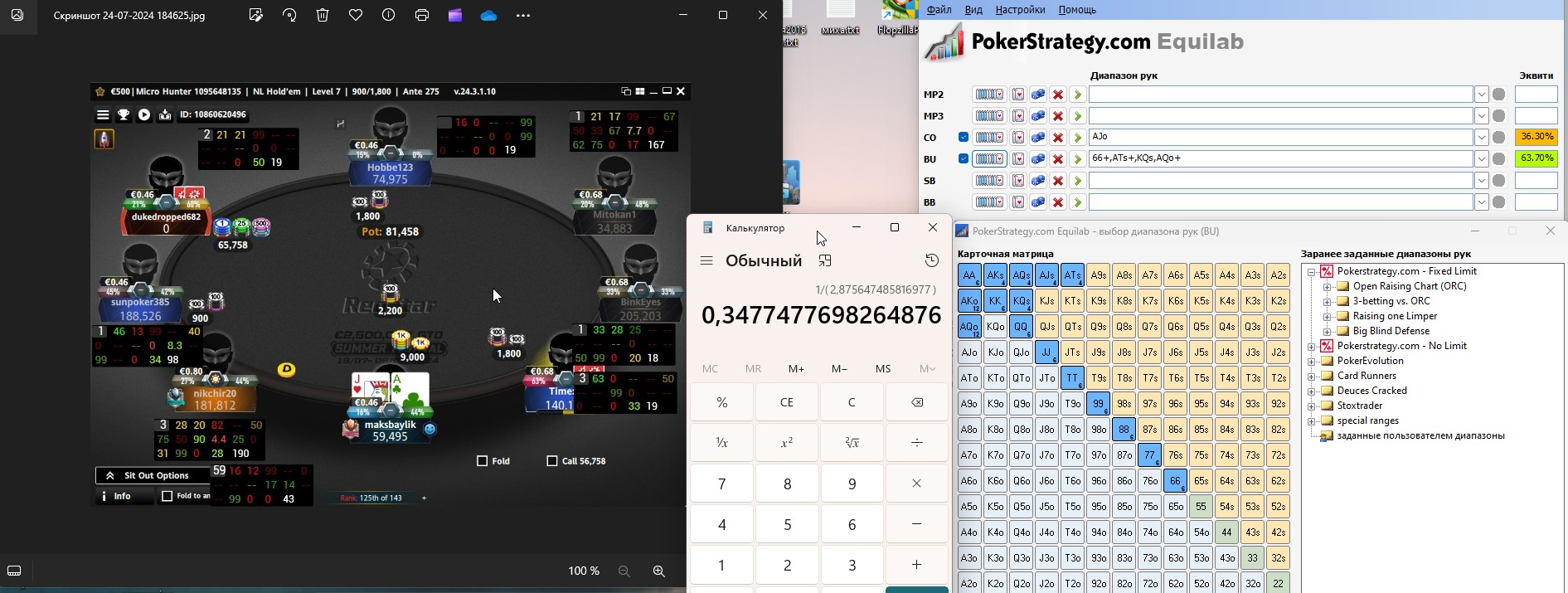Screen dimensions: 1568x593
Task: Toggle the filmstrip icon in Photos
Action: pyautogui.click(x=14, y=571)
